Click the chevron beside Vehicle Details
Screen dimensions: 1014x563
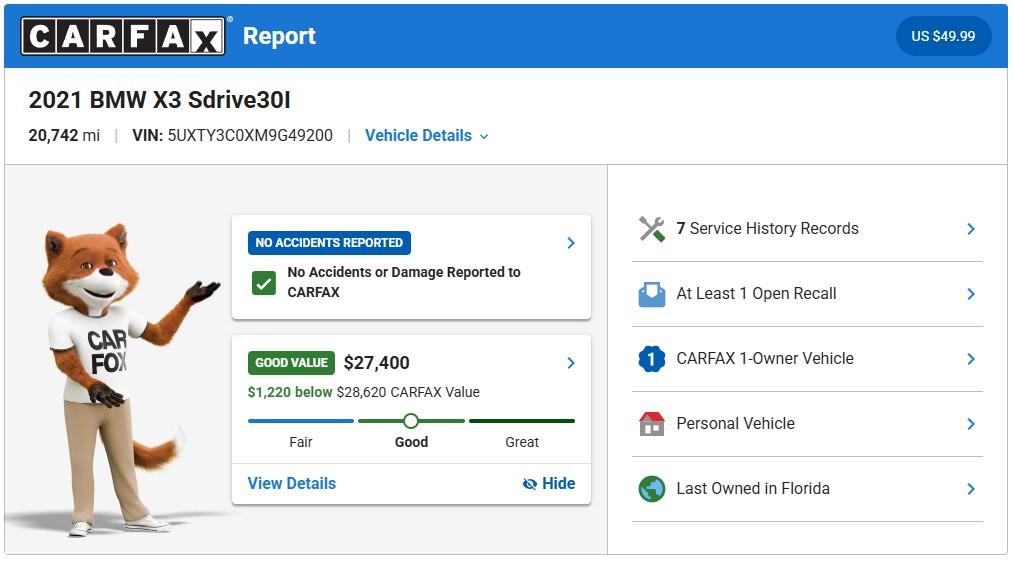[484, 136]
